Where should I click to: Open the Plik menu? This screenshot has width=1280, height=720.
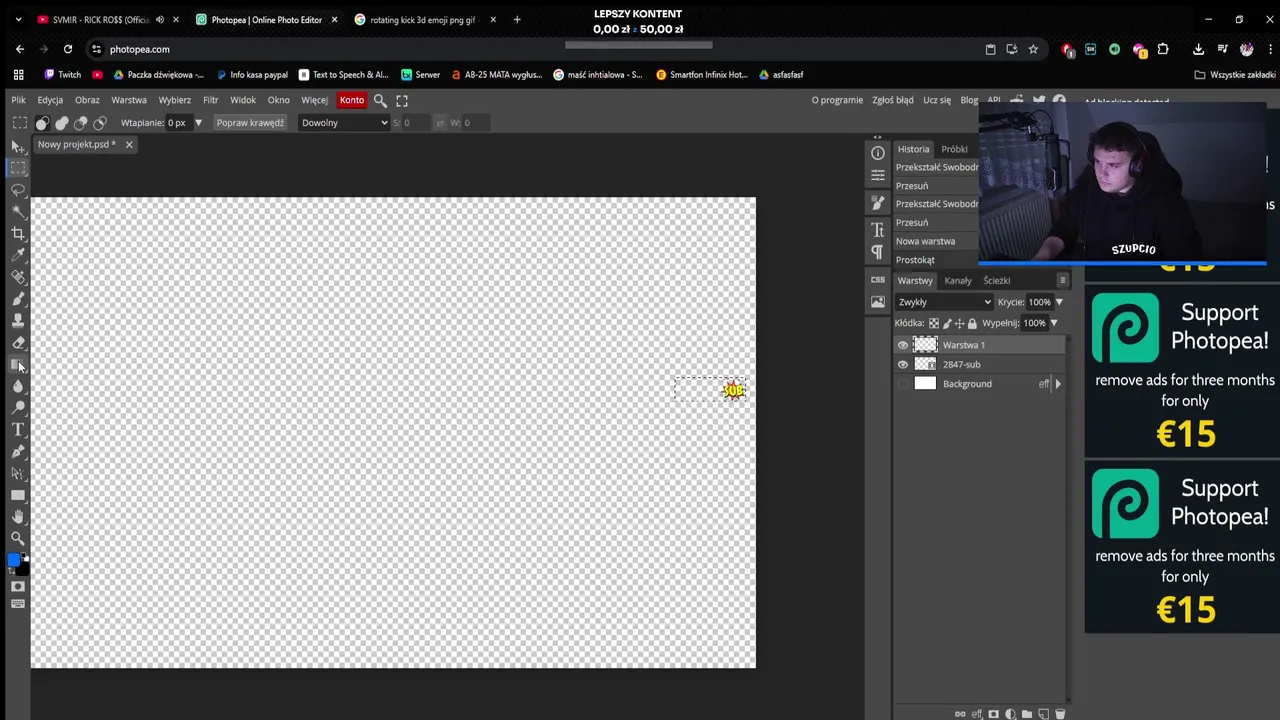coord(18,100)
